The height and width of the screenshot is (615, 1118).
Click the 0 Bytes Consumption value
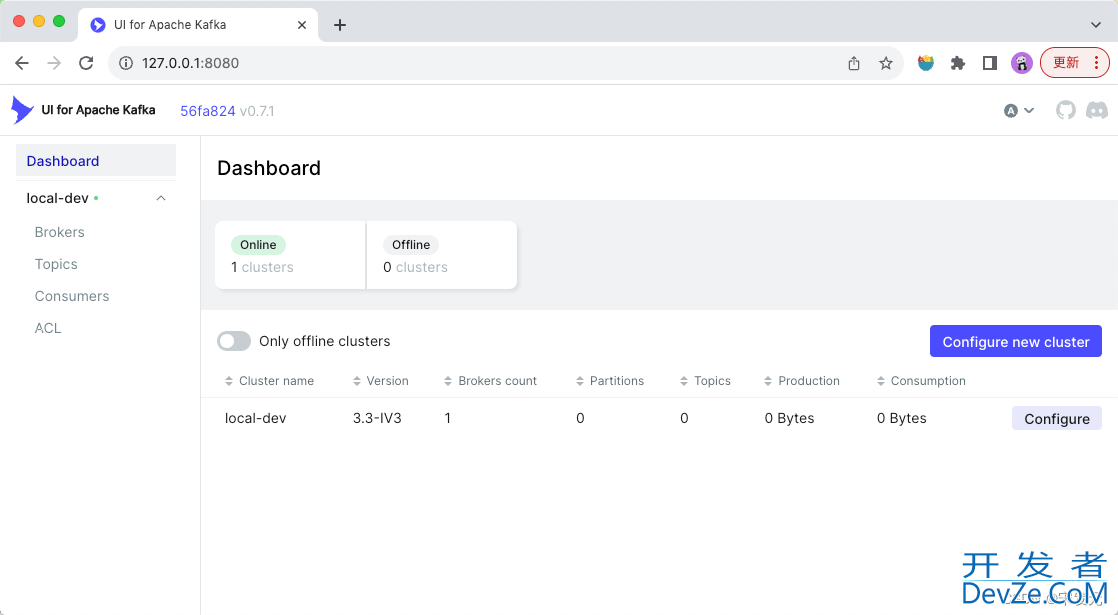(901, 418)
